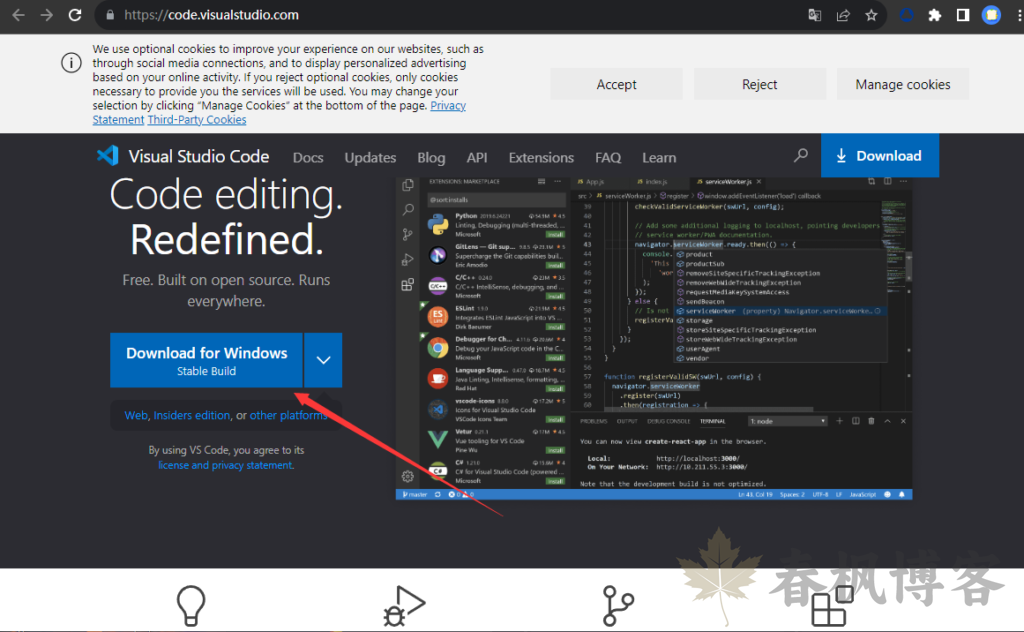Open the browser profile avatar
1024x632 pixels.
[991, 15]
